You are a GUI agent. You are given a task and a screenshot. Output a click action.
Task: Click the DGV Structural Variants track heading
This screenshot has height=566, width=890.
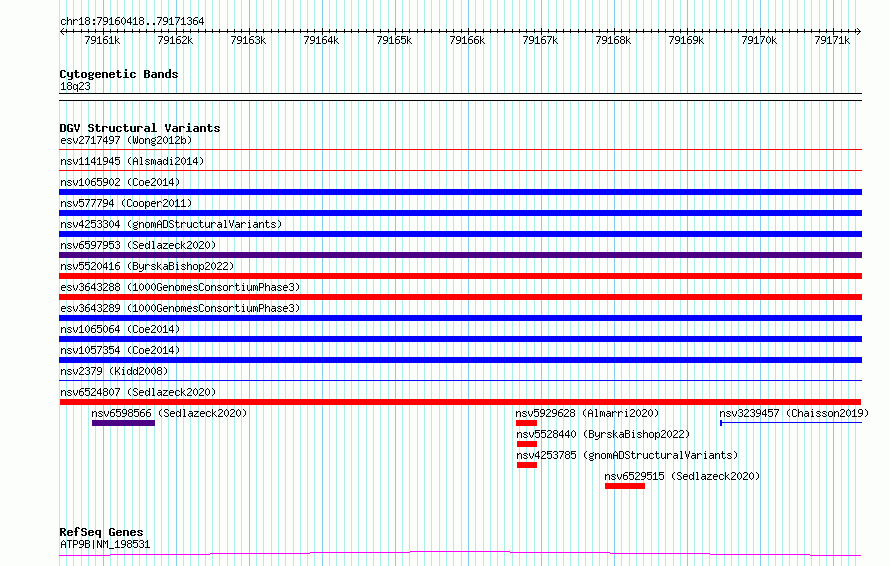140,128
